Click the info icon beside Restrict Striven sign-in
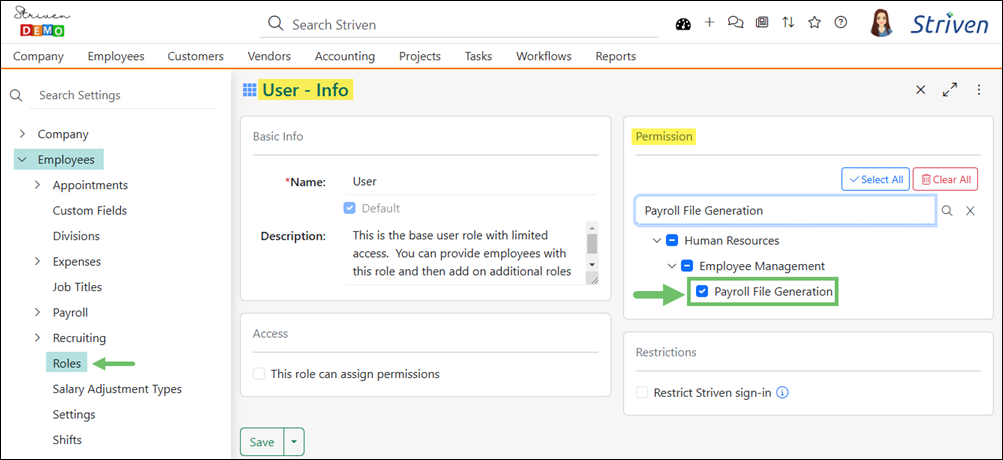This screenshot has height=460, width=1003. [x=782, y=392]
